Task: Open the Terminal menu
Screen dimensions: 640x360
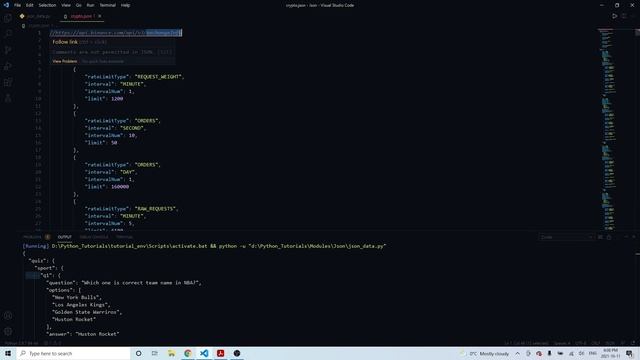Action: [107, 5]
